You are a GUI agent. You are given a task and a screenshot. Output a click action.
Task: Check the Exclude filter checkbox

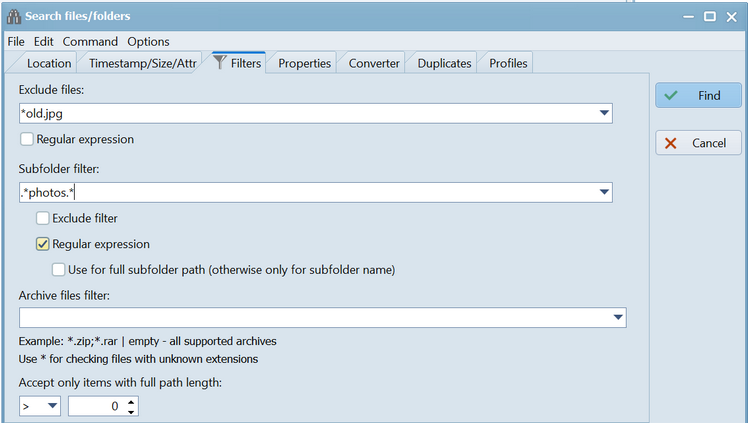(x=43, y=217)
